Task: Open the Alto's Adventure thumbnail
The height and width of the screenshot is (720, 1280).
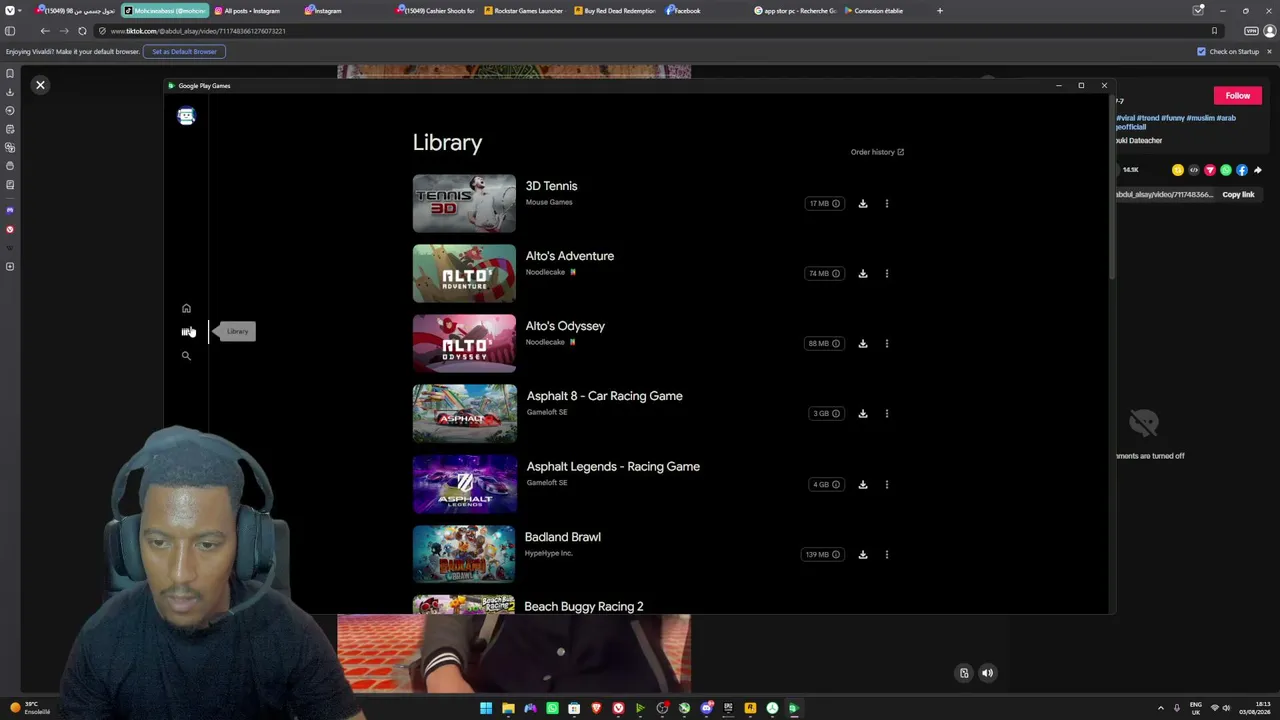Action: pos(464,274)
